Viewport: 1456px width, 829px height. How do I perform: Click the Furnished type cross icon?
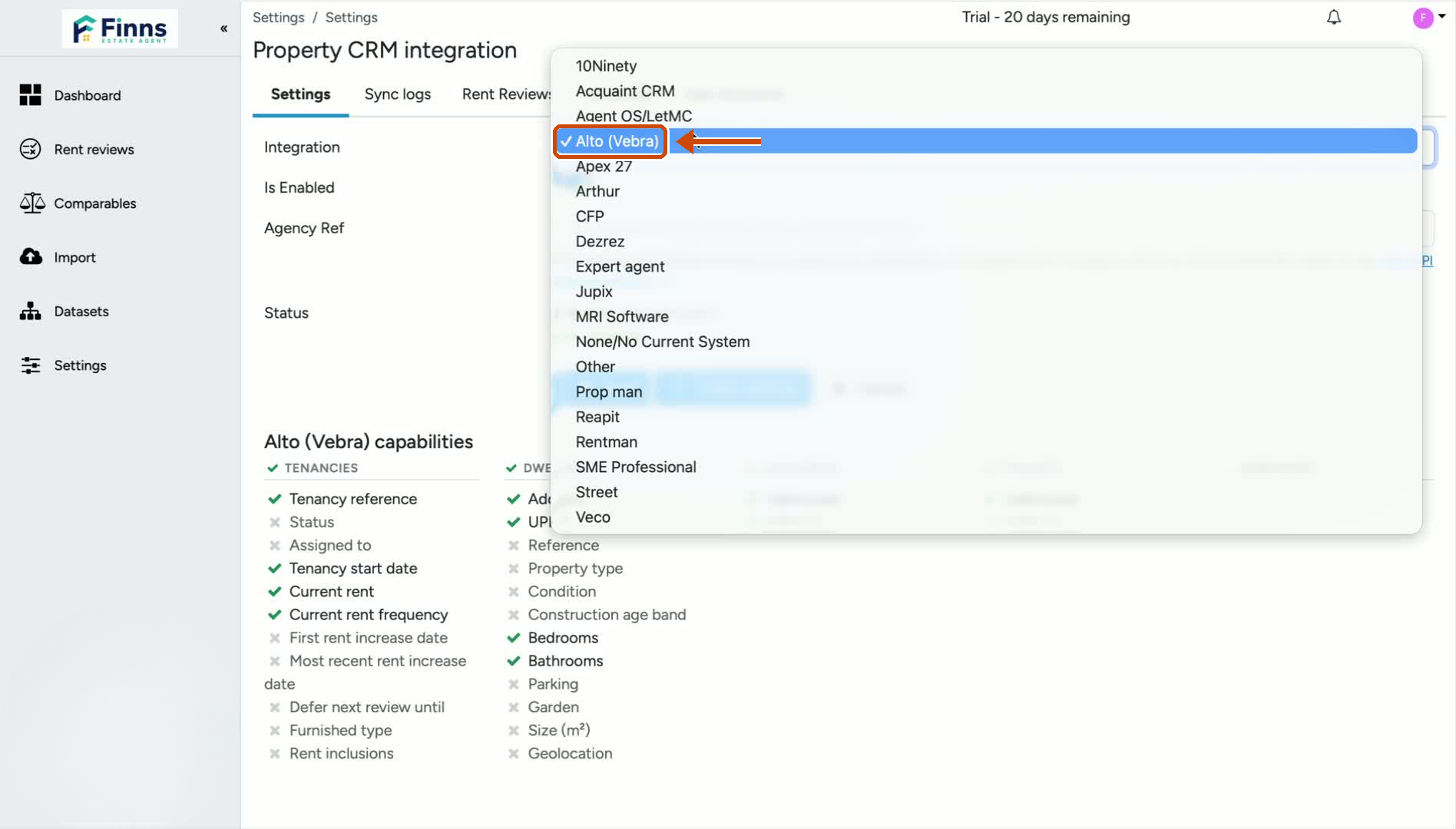(x=274, y=731)
